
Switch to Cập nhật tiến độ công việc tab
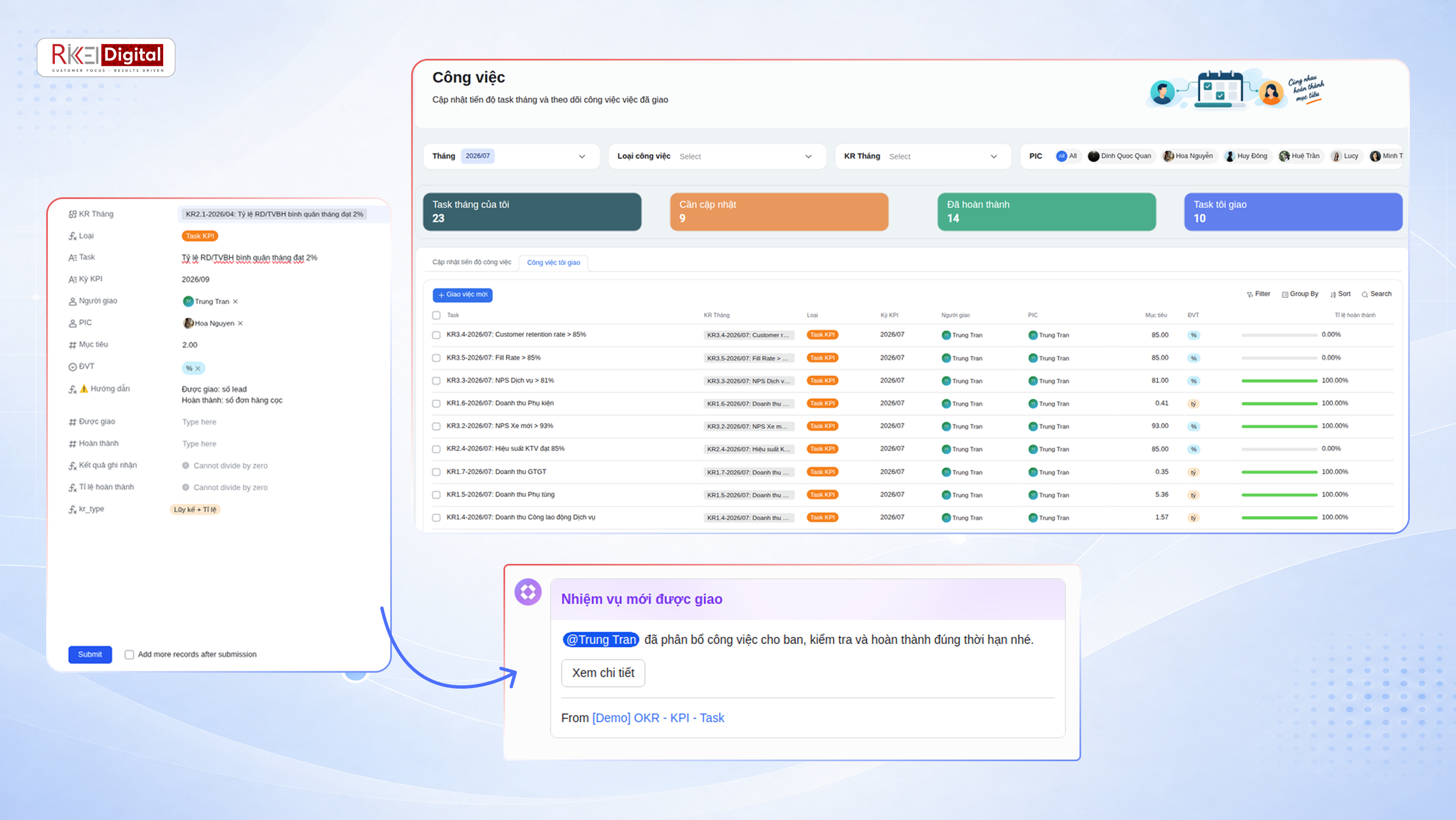pos(472,262)
